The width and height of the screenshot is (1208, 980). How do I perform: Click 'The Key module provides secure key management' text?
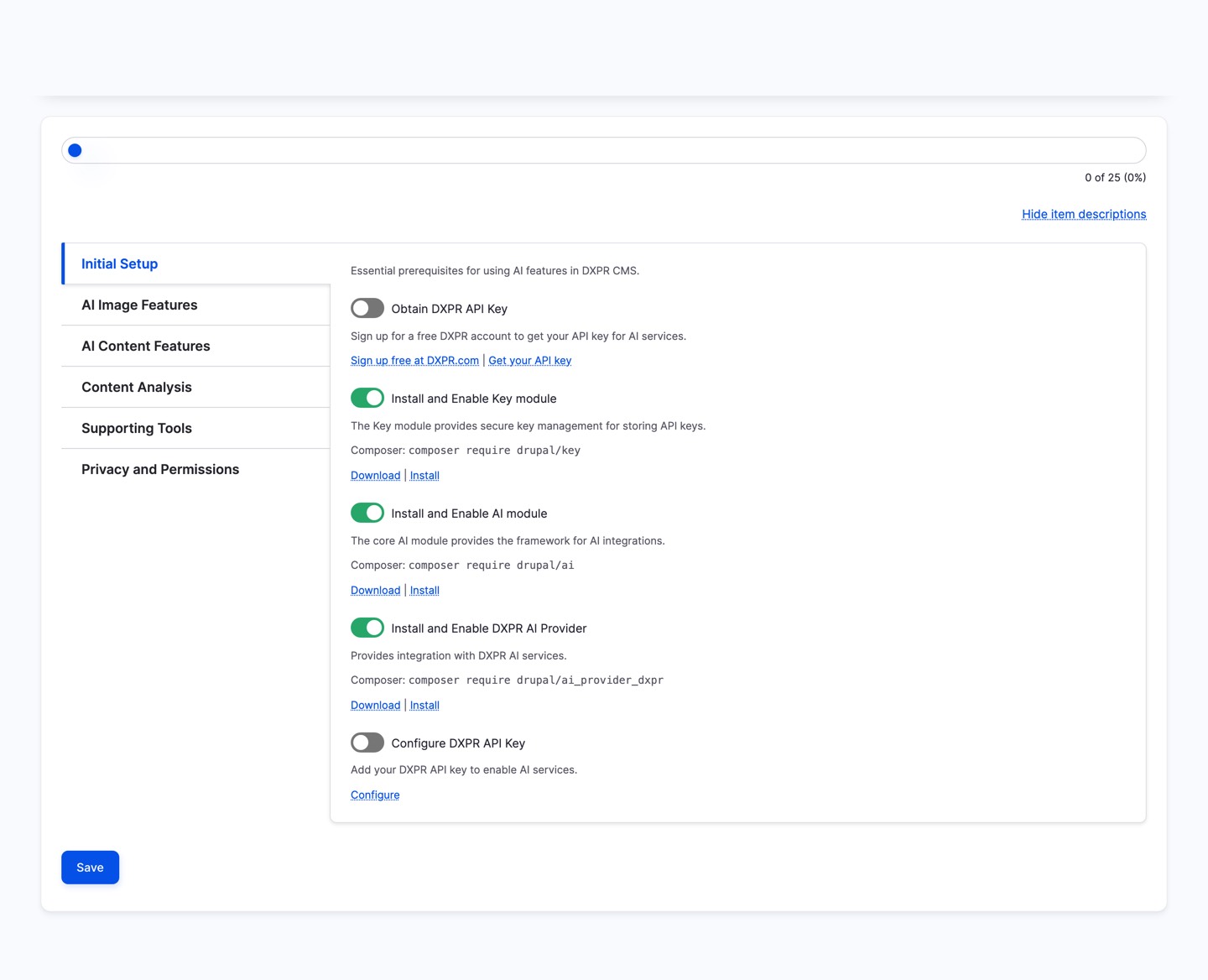528,425
